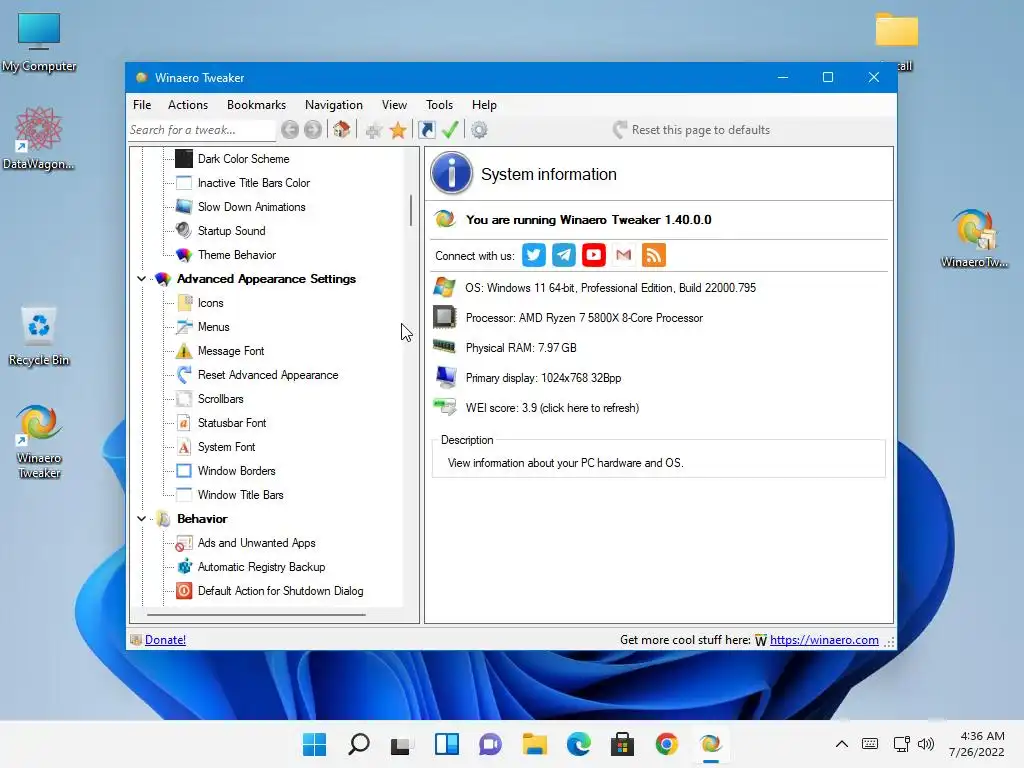Open Microsoft Store from taskbar
Image resolution: width=1024 pixels, height=768 pixels.
622,744
